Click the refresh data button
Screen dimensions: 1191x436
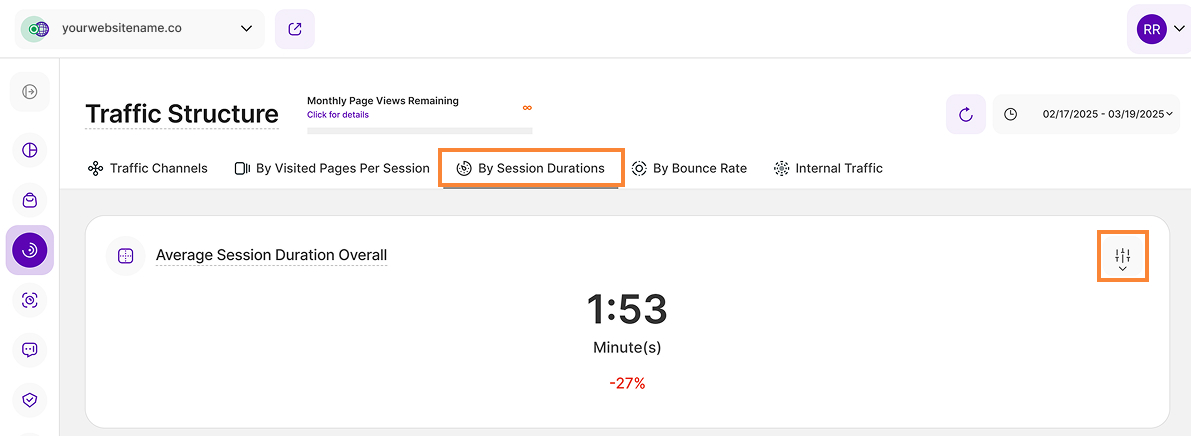966,114
